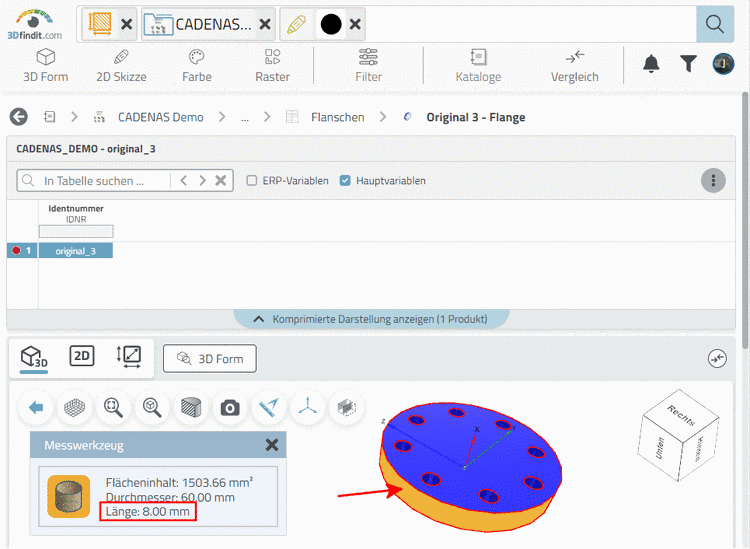Switch to the dimensions view tab
750x549 pixels.
pos(129,357)
